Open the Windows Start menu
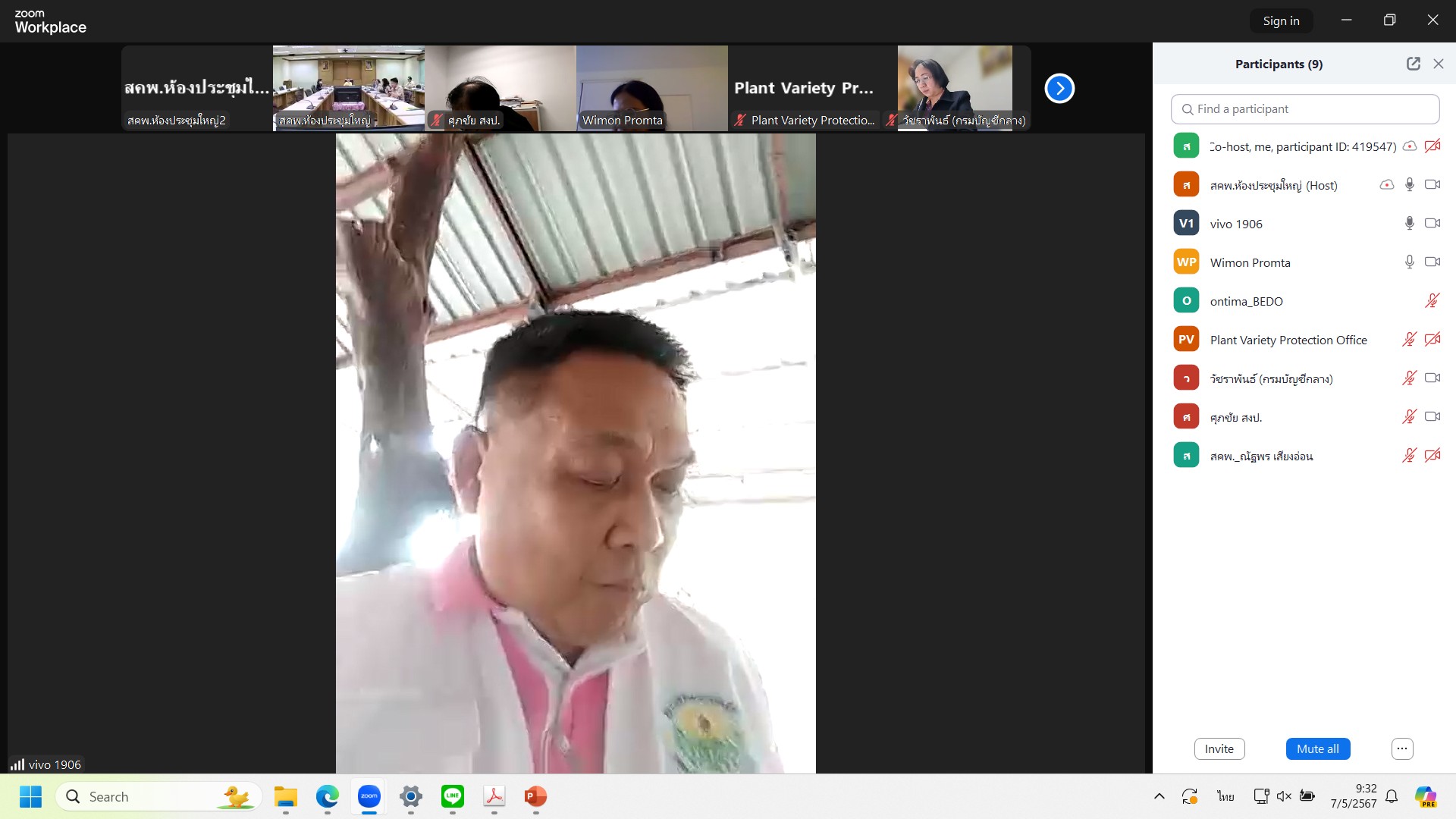 coord(30,797)
